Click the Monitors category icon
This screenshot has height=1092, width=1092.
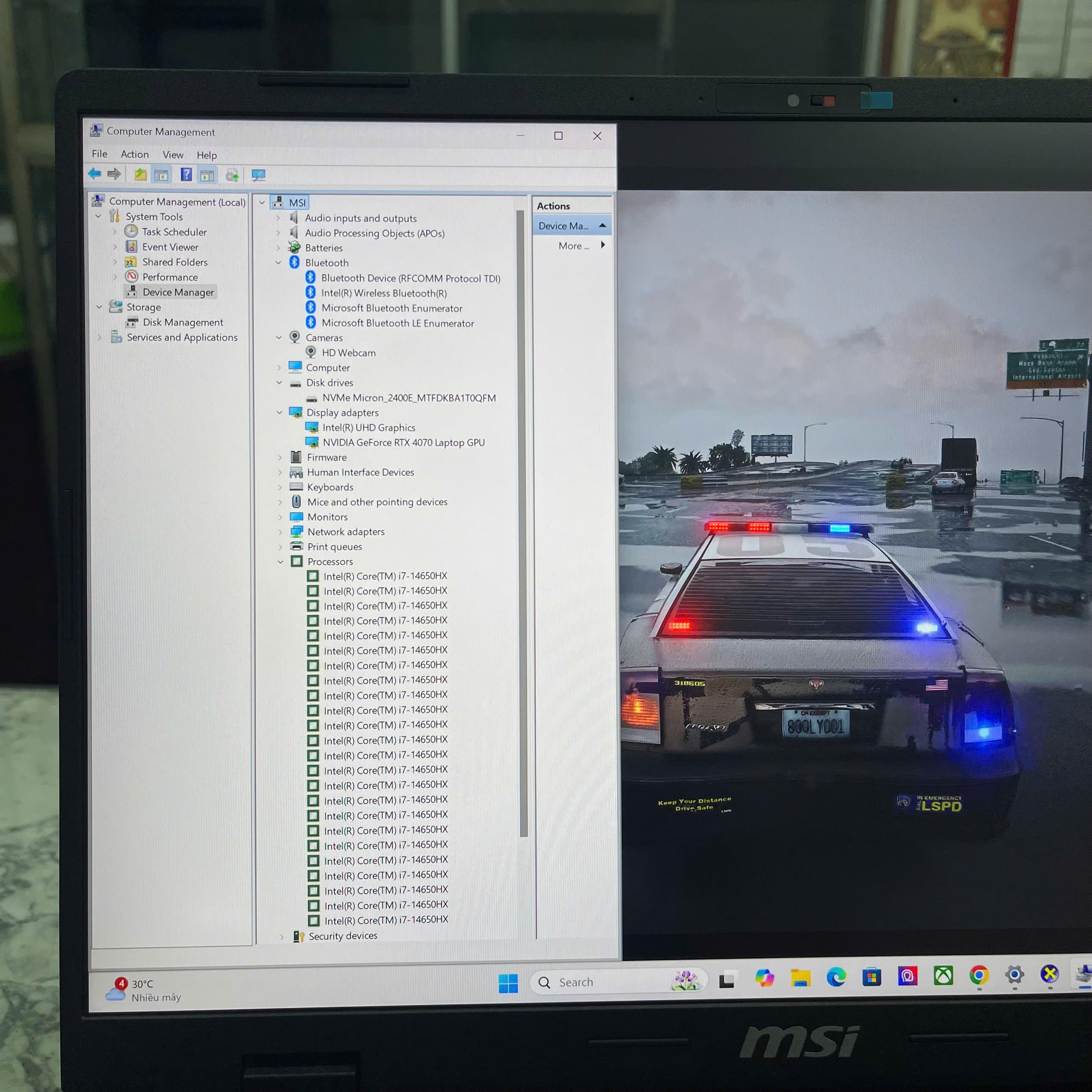(296, 517)
